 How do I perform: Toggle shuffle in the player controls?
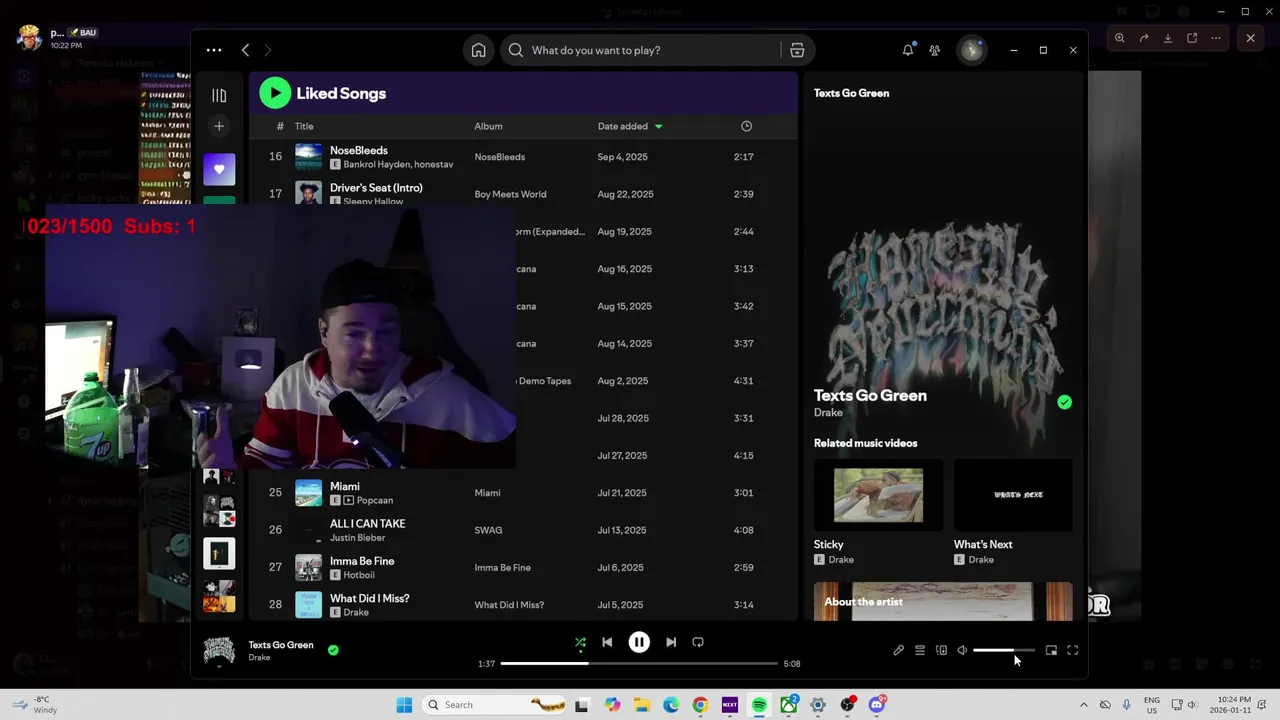point(580,642)
